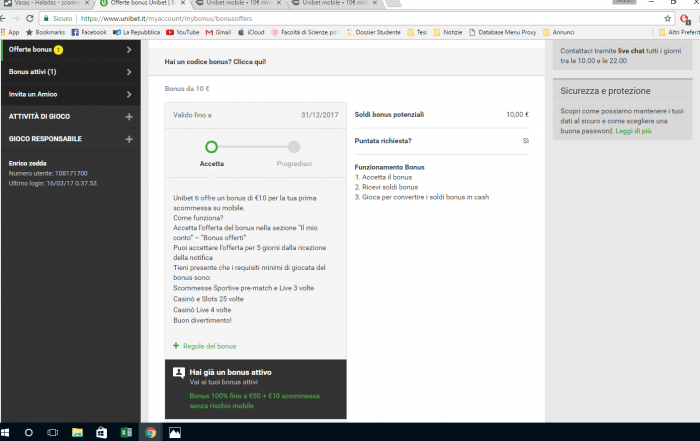Screen dimensions: 700x441
Task: Open La Repubblica bookmark
Action: coord(137,32)
